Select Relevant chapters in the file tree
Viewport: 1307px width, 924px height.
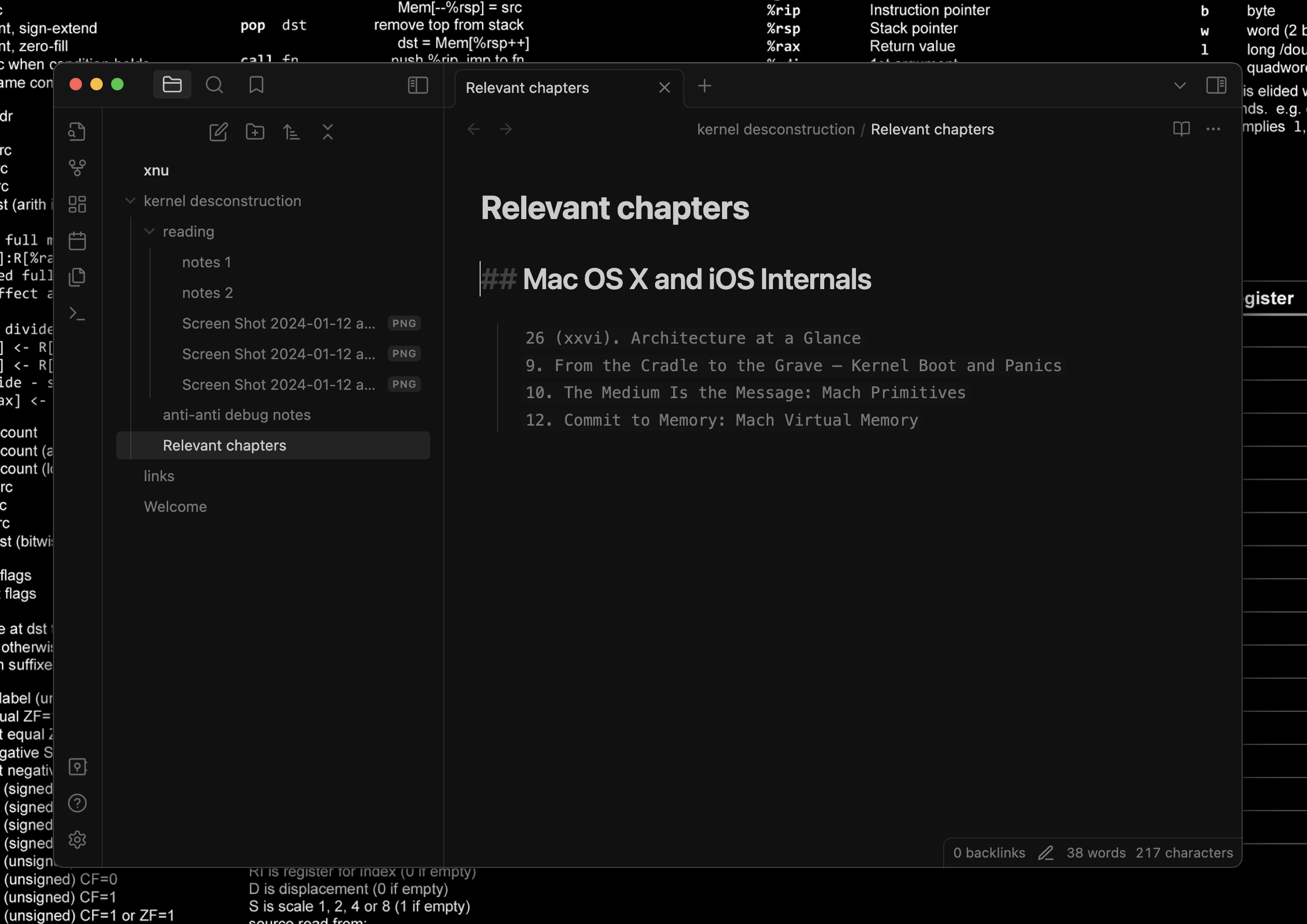coord(273,446)
